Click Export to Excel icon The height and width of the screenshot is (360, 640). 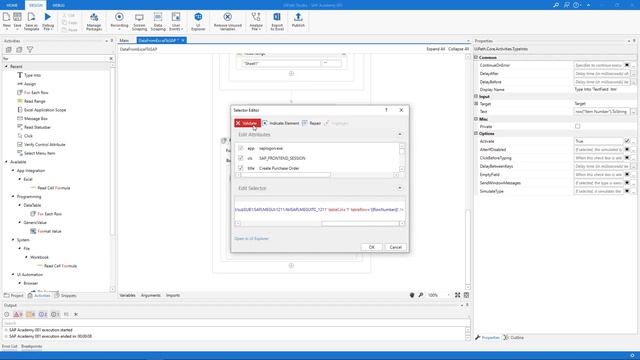[277, 17]
